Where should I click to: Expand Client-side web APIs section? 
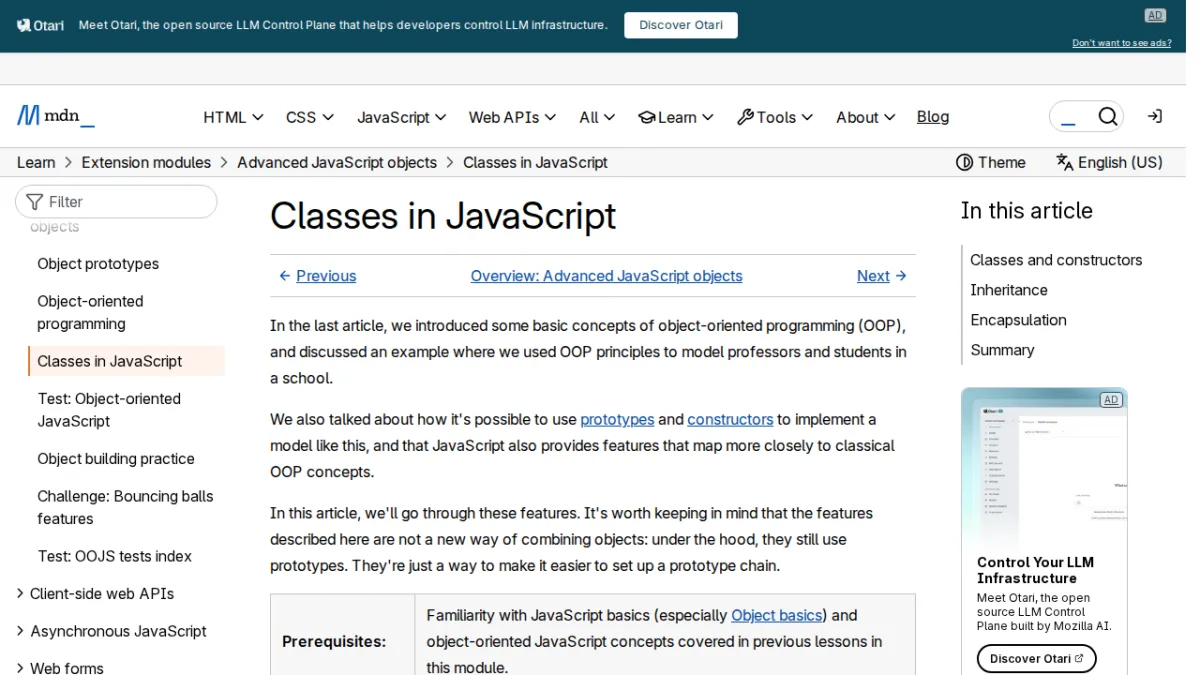pos(96,593)
